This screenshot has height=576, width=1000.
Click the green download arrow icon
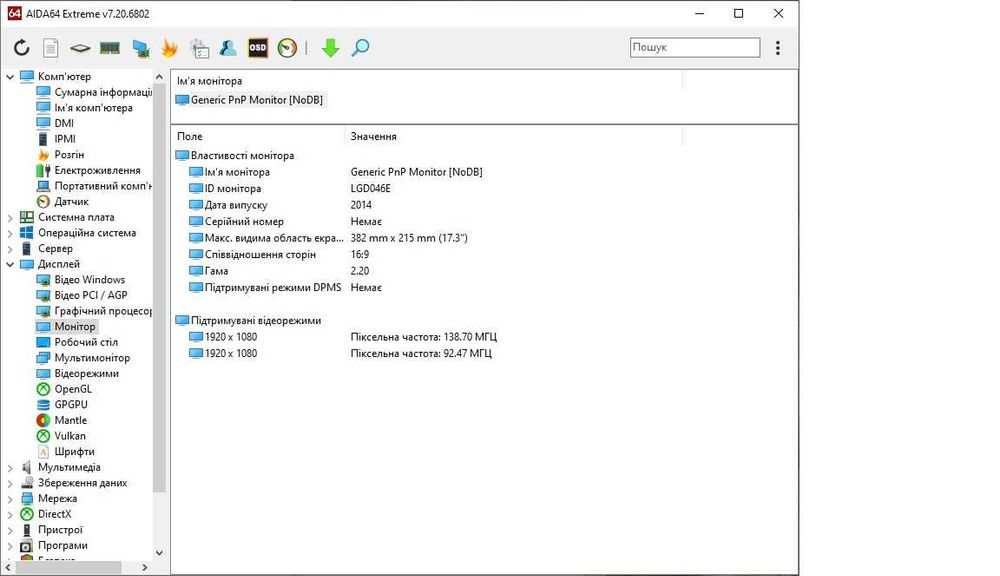pos(330,48)
